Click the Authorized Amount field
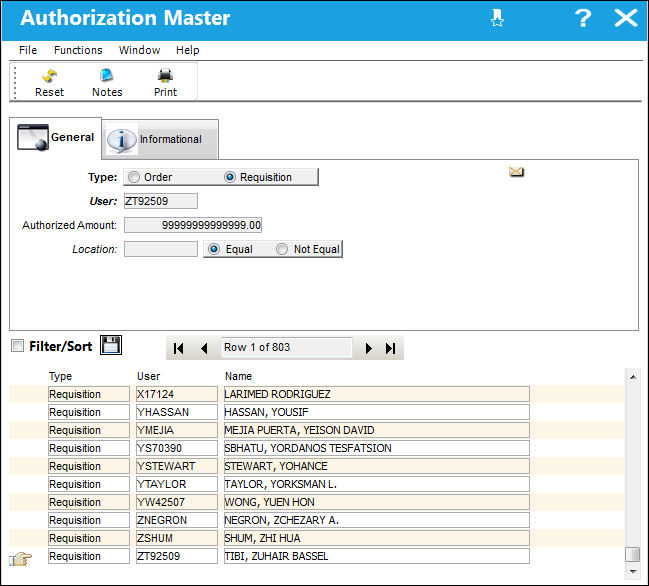The height and width of the screenshot is (586, 649). pos(193,225)
